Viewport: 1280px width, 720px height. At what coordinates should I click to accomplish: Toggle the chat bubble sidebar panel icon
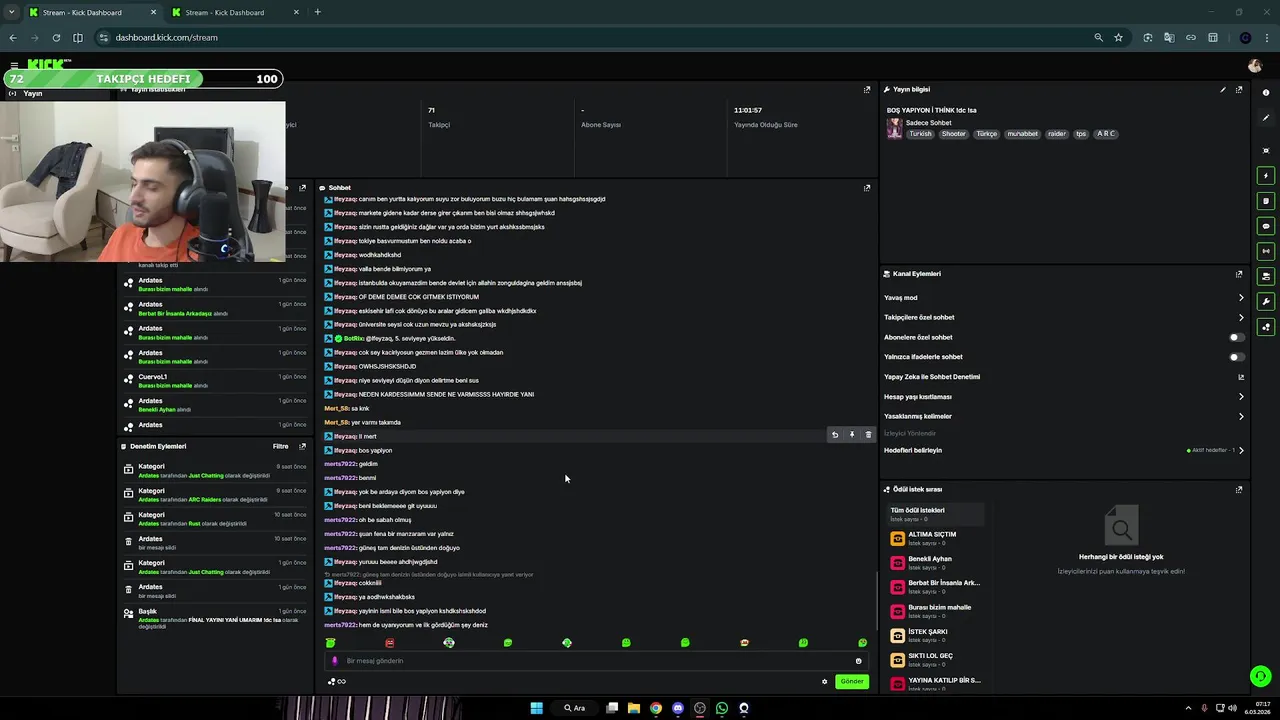[1266, 226]
